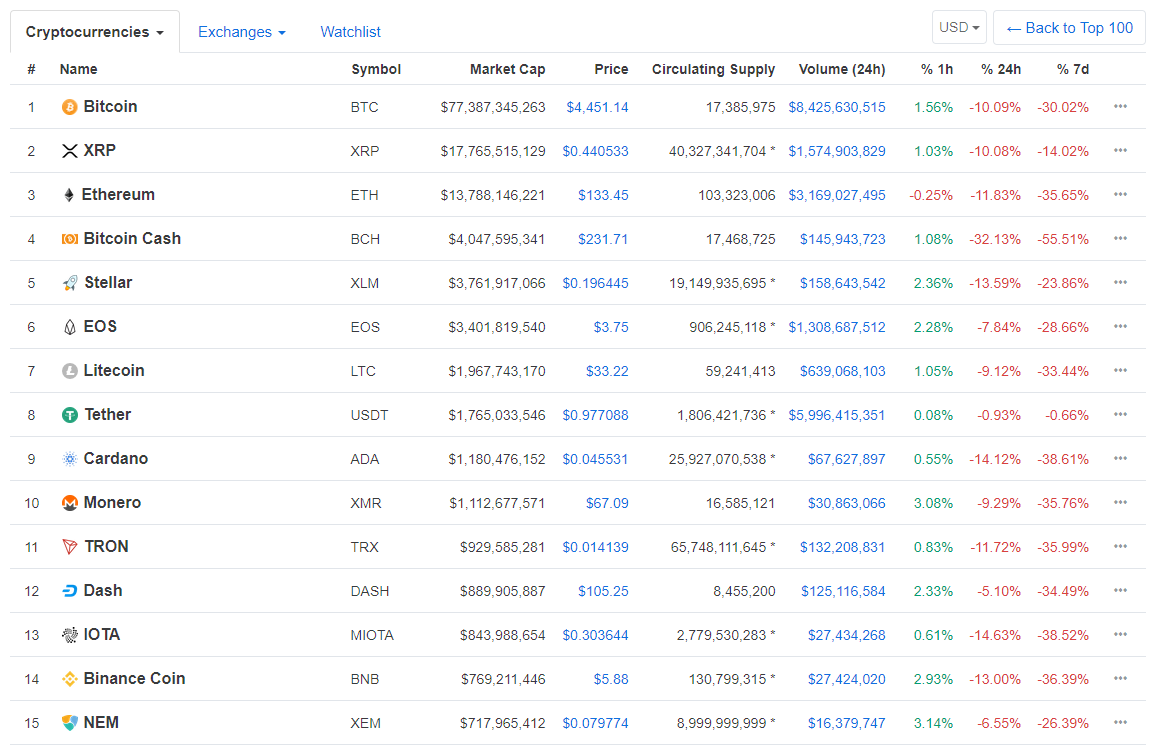Image resolution: width=1153 pixels, height=748 pixels.
Task: Open more options for NEM row
Action: coord(1120,723)
